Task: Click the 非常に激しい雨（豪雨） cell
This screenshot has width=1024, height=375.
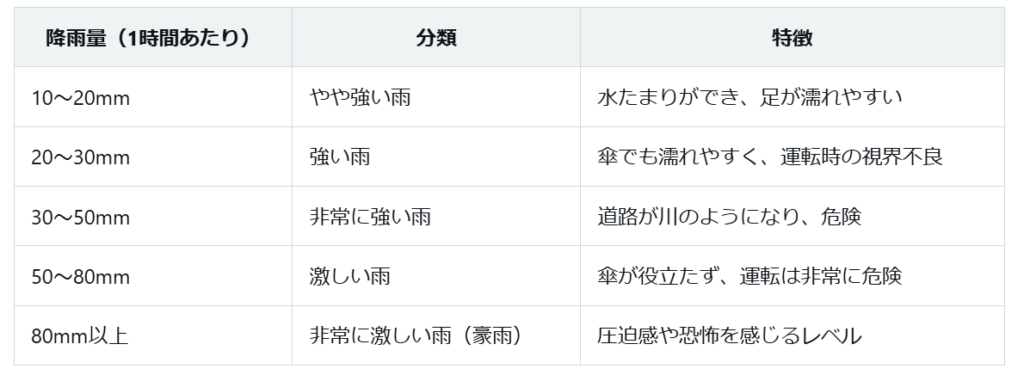Action: (436, 335)
